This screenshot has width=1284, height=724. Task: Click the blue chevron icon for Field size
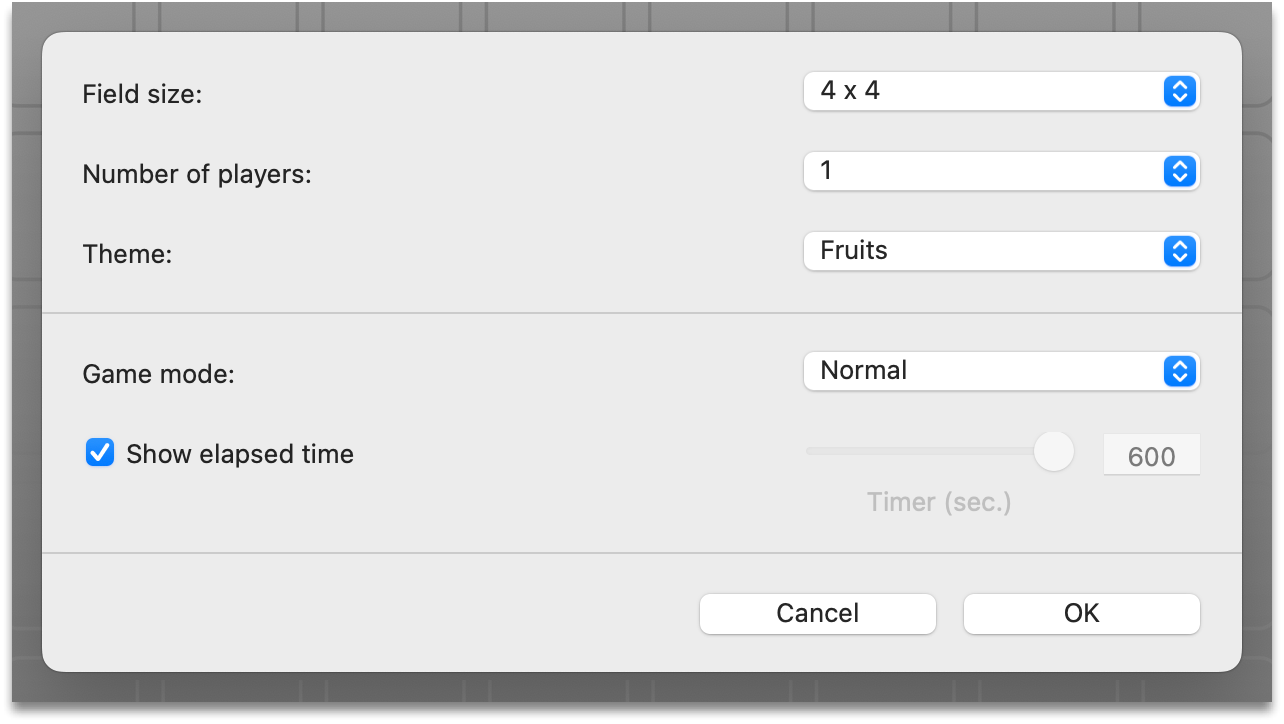pyautogui.click(x=1180, y=92)
